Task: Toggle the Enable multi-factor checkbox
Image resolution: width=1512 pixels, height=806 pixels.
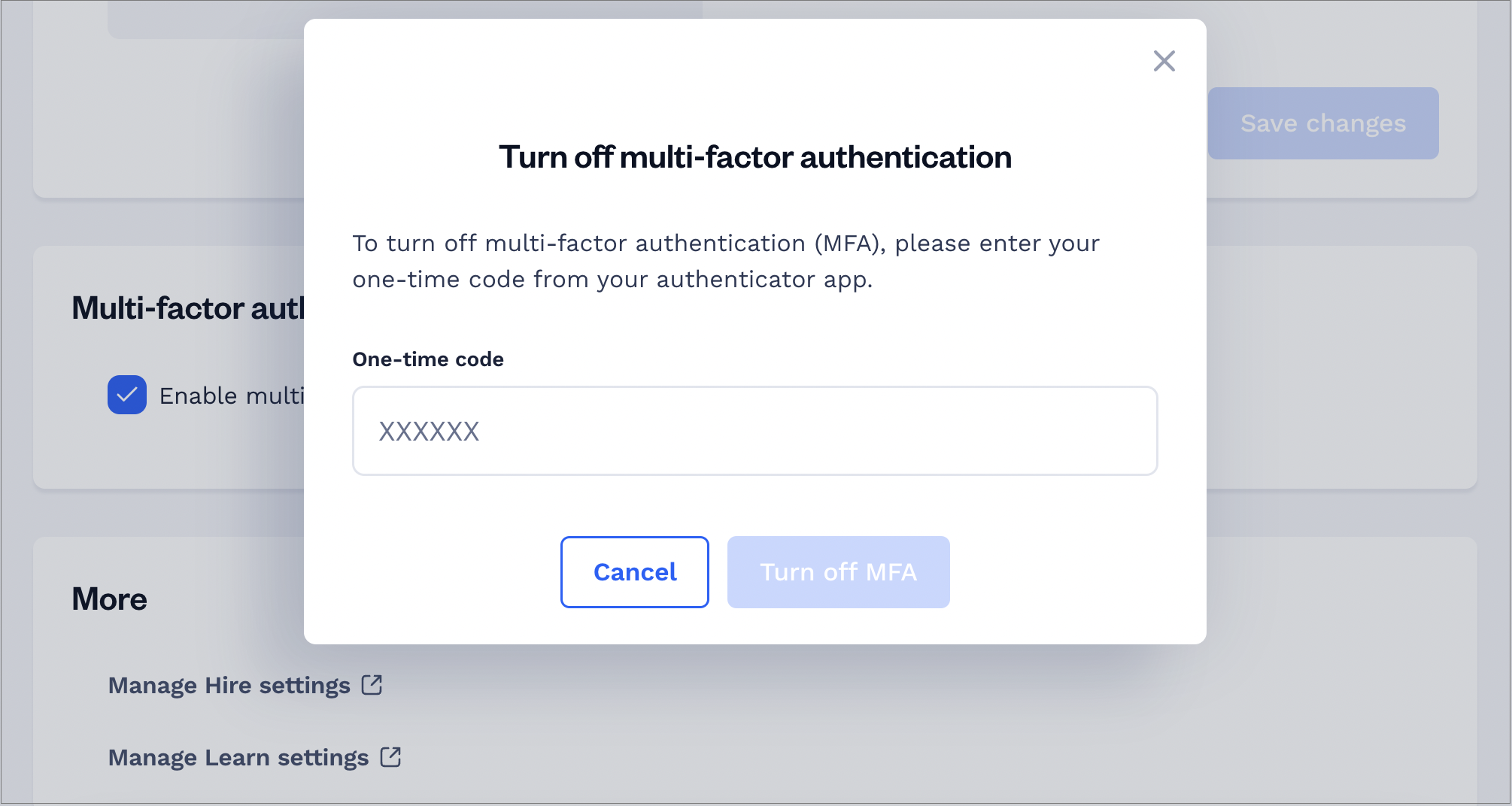Action: [x=127, y=395]
